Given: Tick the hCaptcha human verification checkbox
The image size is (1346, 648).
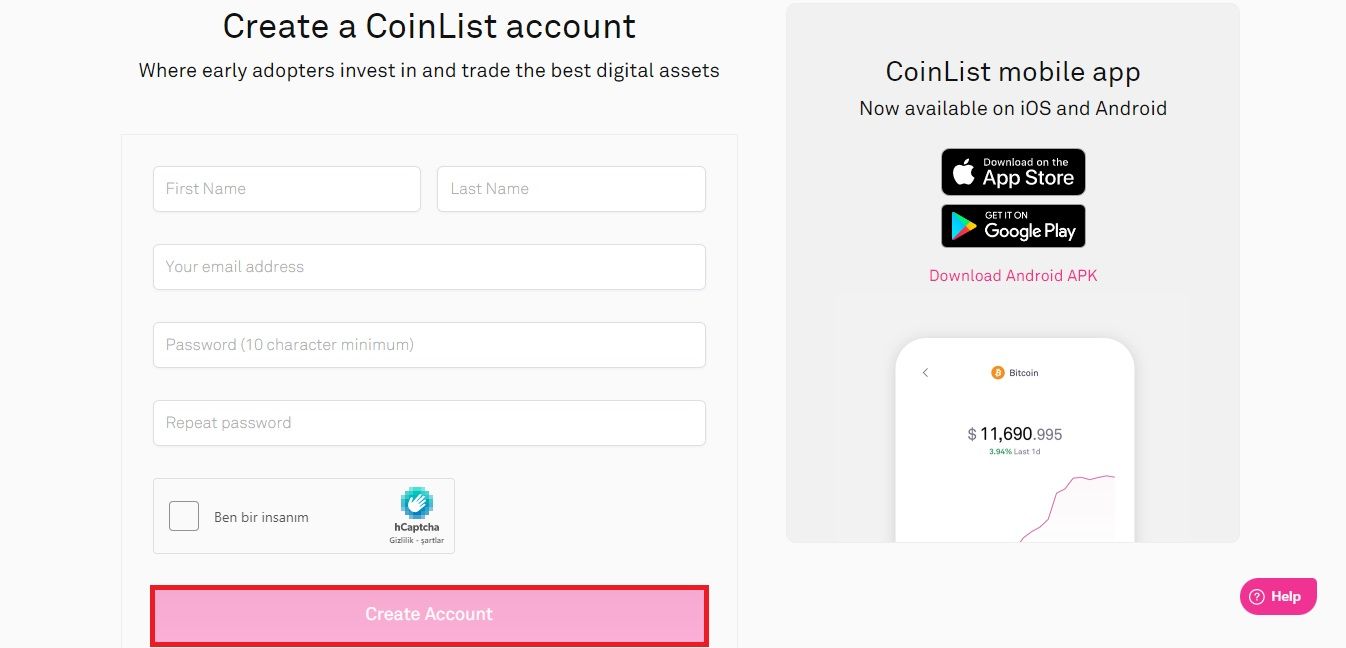Looking at the screenshot, I should tap(184, 516).
